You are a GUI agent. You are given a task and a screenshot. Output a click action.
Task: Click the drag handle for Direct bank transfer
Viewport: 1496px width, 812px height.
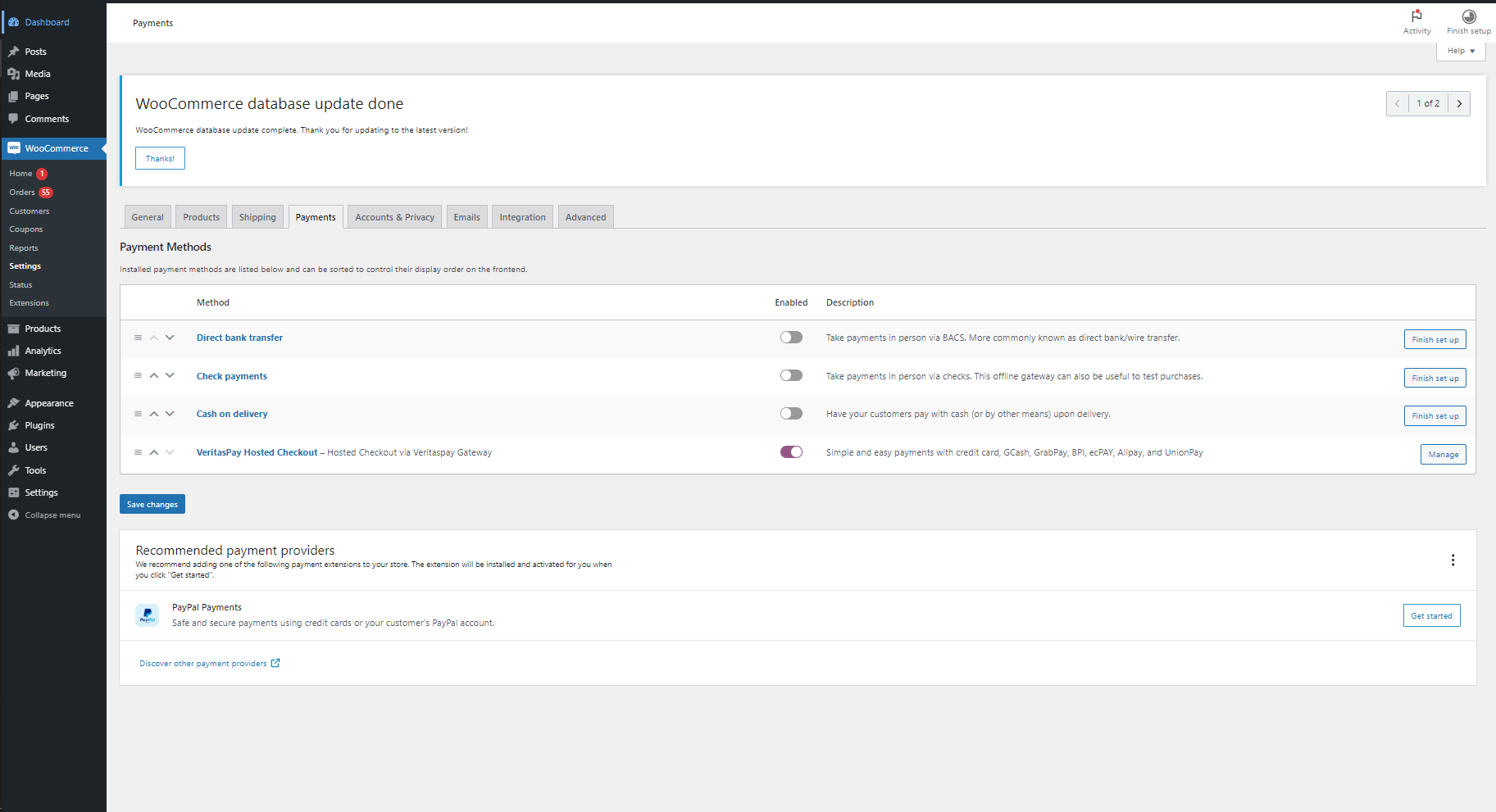point(138,338)
